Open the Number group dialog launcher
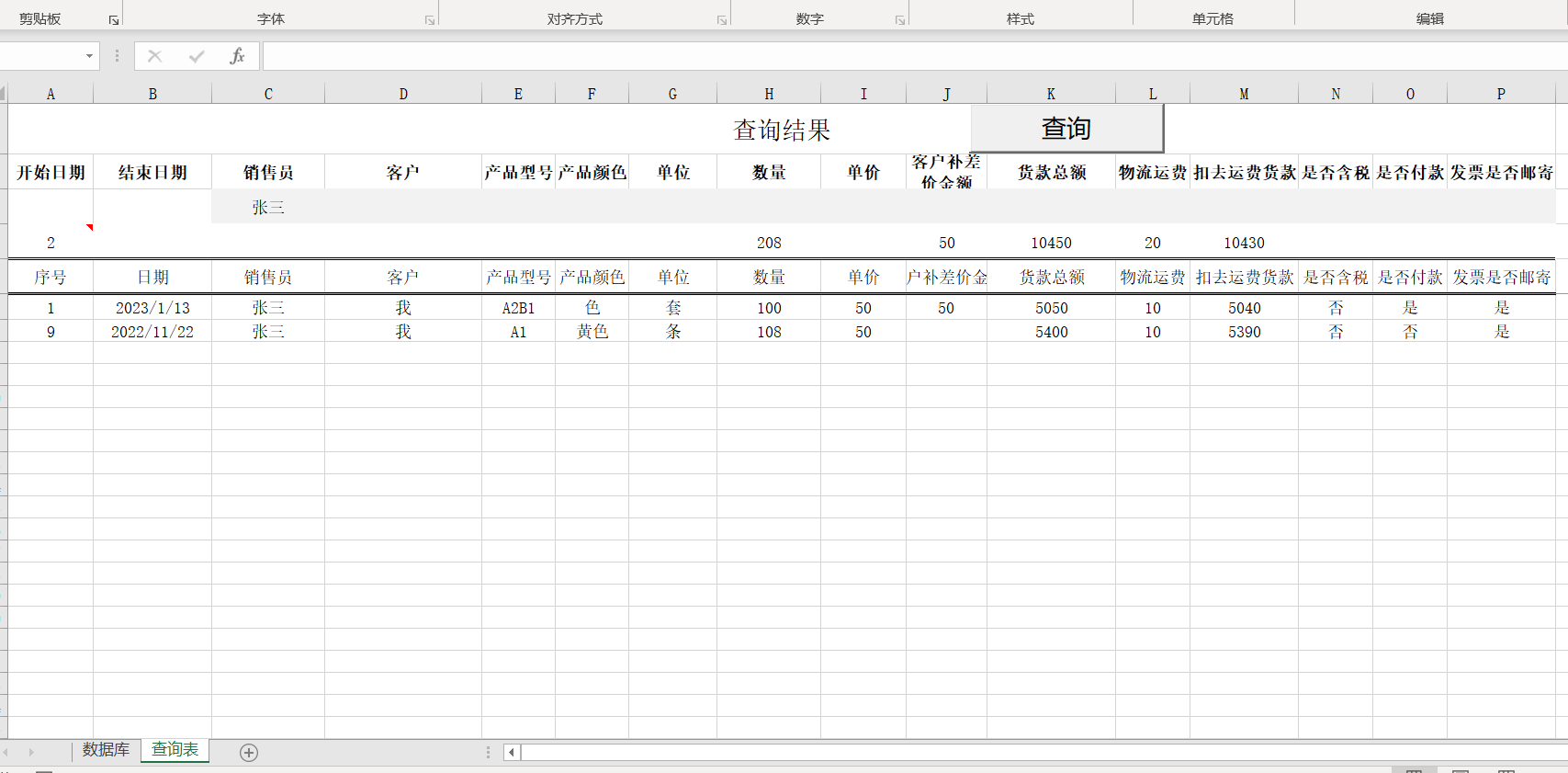 click(900, 20)
